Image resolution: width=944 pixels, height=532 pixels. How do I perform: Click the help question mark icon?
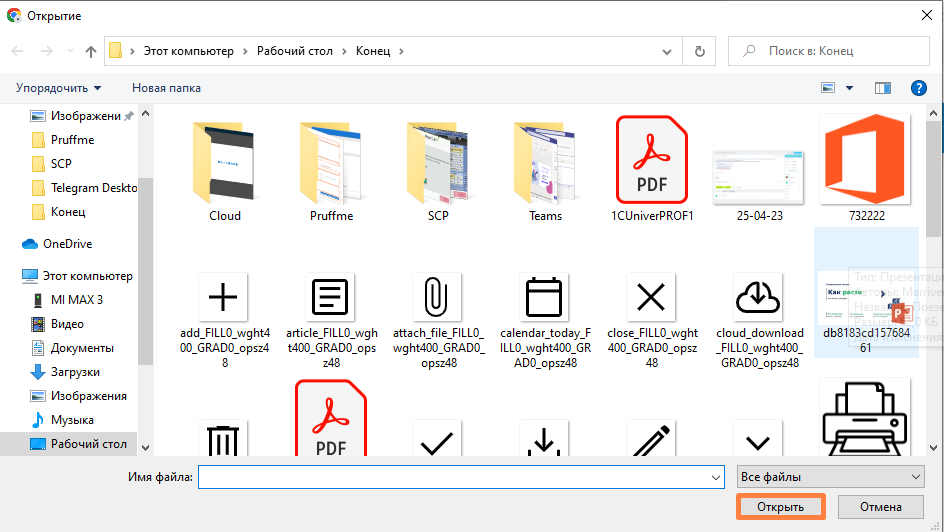point(918,88)
